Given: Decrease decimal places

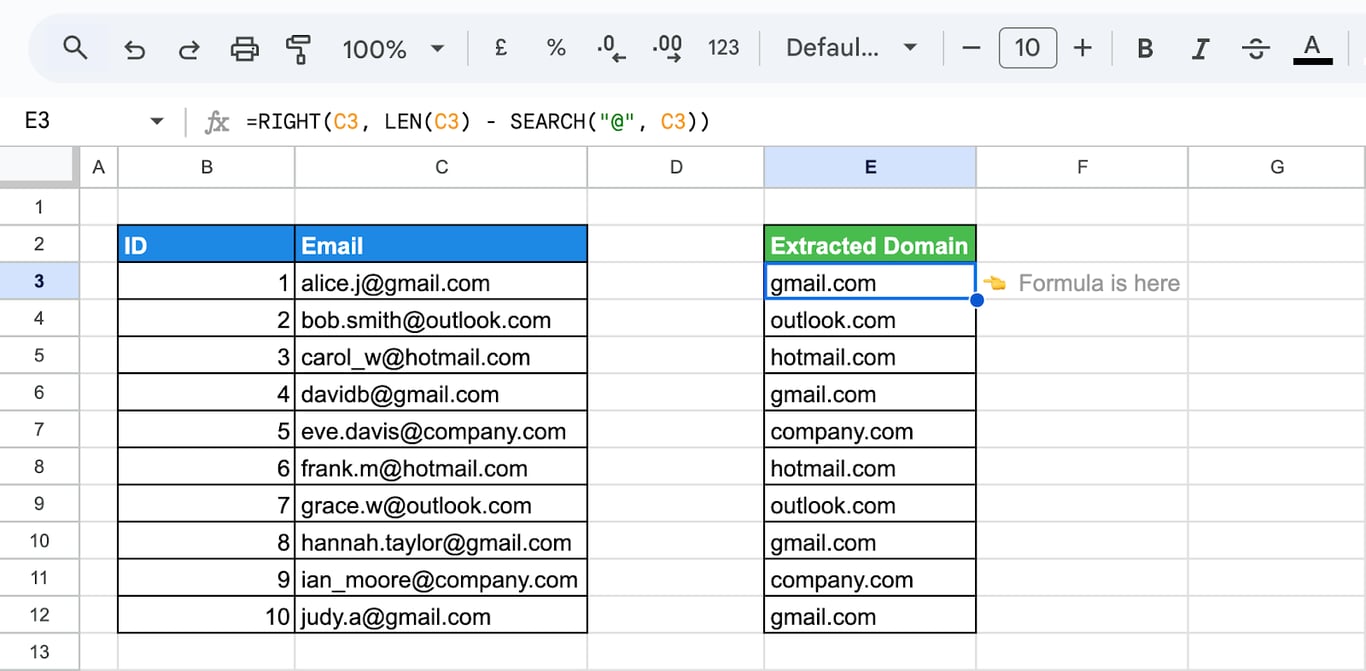Looking at the screenshot, I should 610,48.
